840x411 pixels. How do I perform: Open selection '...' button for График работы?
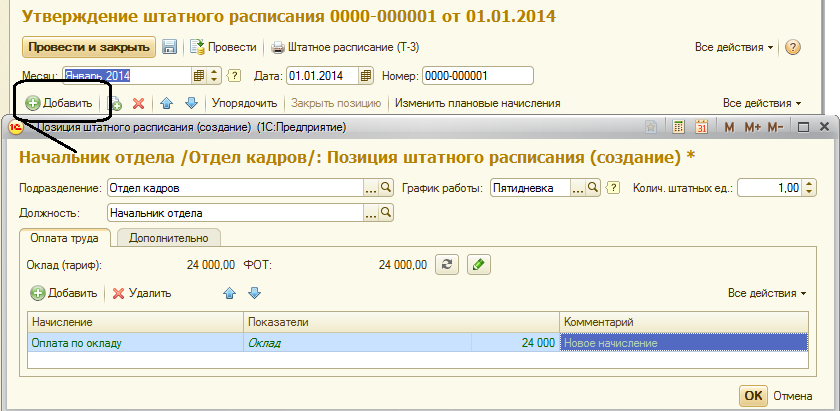pyautogui.click(x=577, y=188)
